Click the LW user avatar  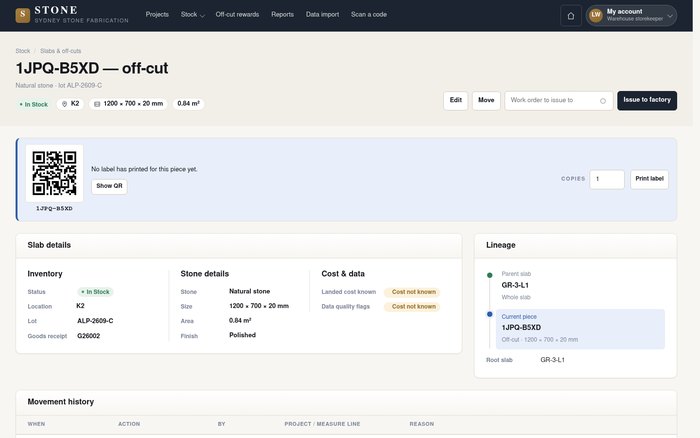[596, 15]
